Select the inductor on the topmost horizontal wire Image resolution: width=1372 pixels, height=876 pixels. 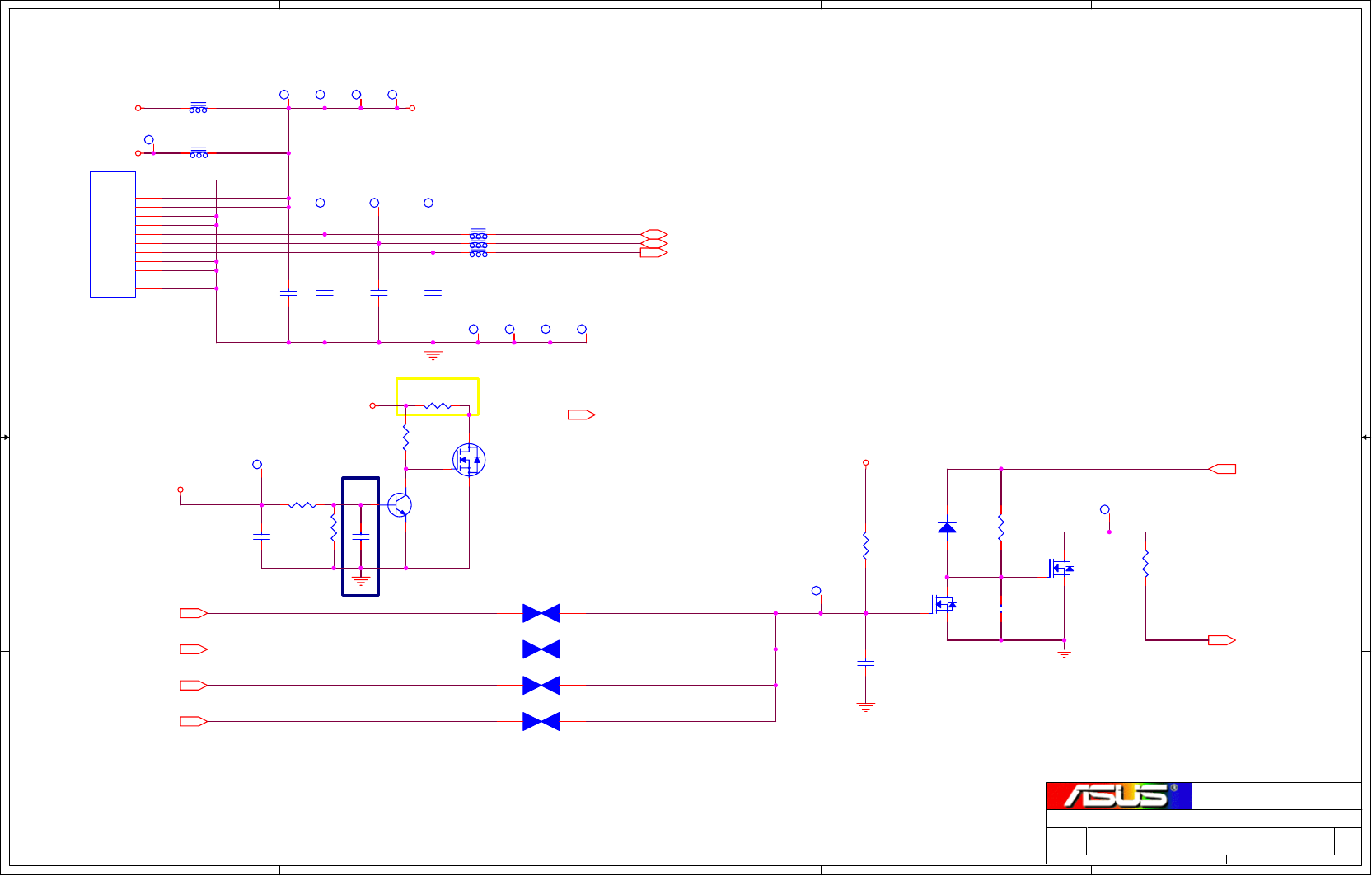pos(198,108)
